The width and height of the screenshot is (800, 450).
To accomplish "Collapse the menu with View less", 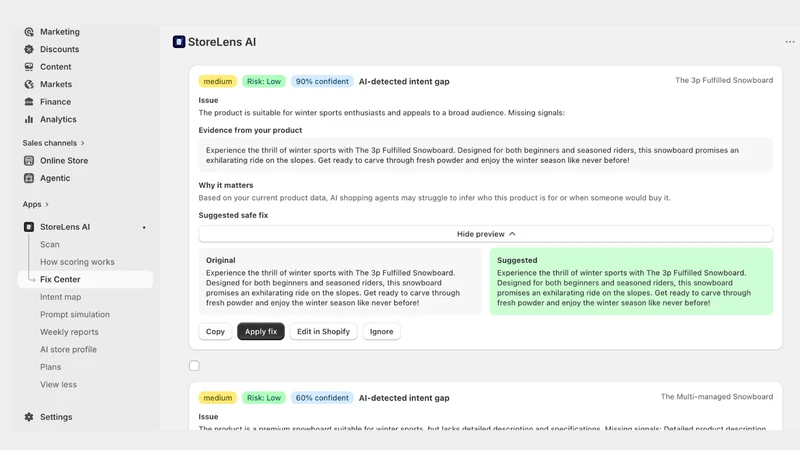I will 58,385.
